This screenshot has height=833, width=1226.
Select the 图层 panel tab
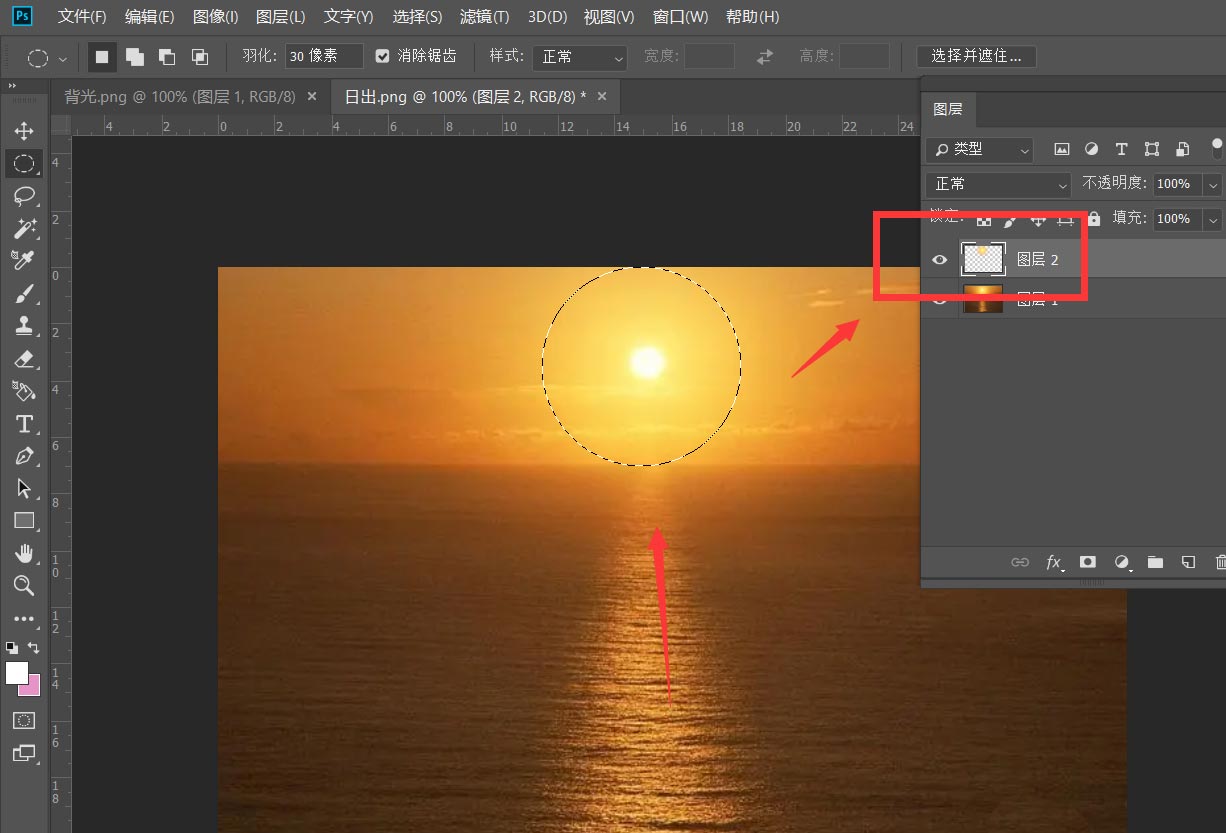(947, 109)
